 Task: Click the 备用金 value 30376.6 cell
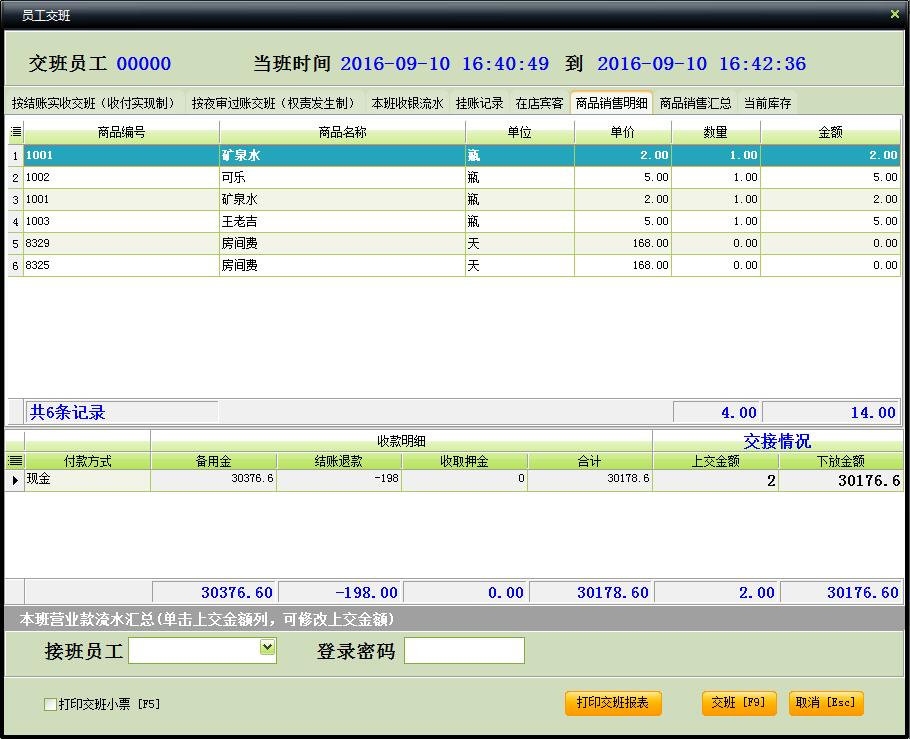pyautogui.click(x=214, y=480)
